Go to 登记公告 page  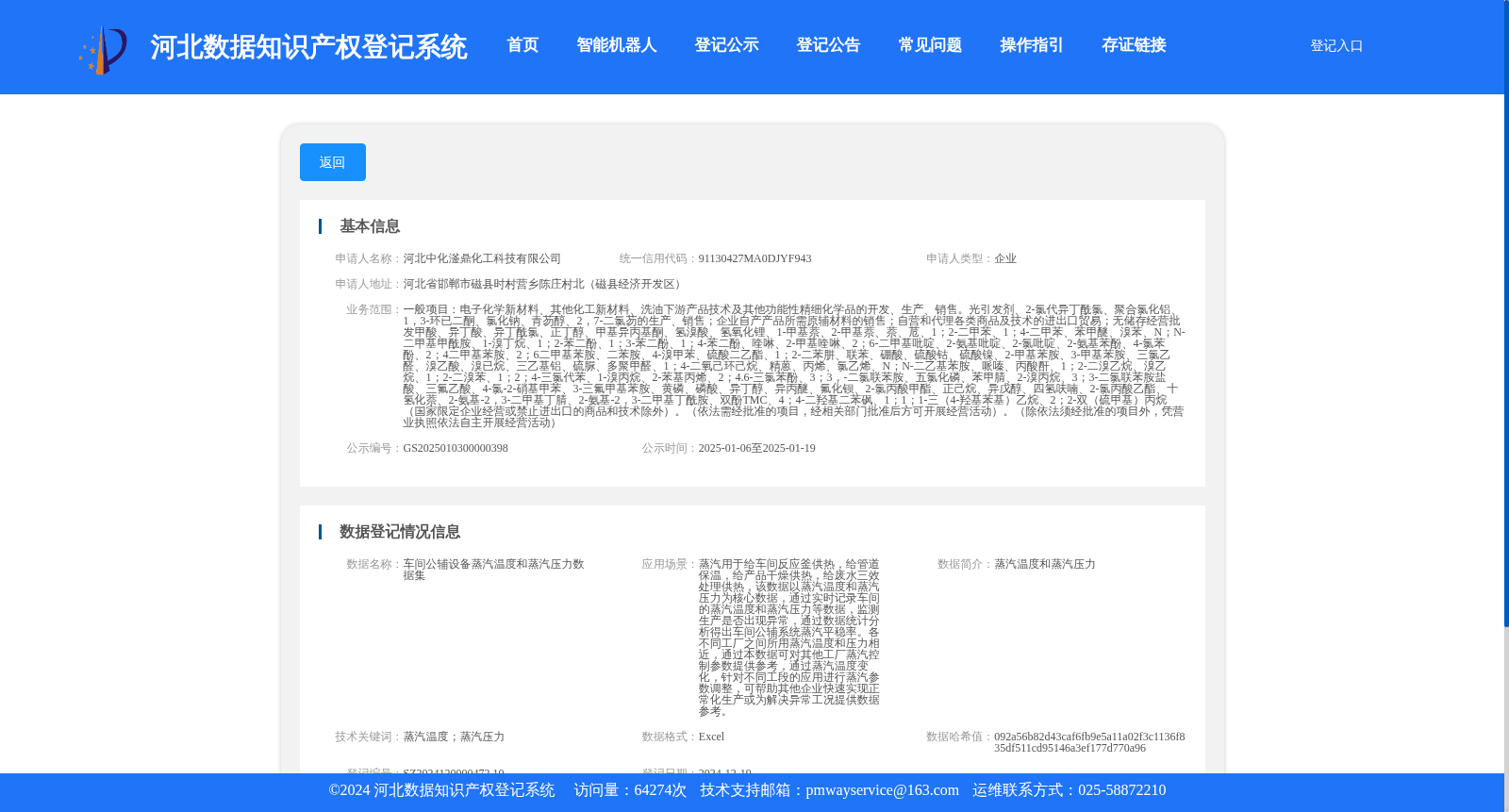click(828, 45)
